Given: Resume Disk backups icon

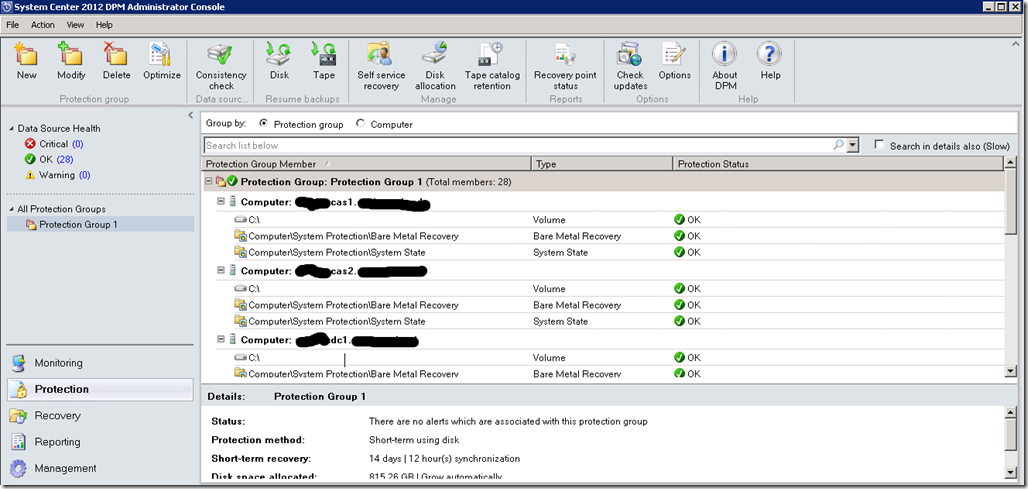Looking at the screenshot, I should point(279,55).
